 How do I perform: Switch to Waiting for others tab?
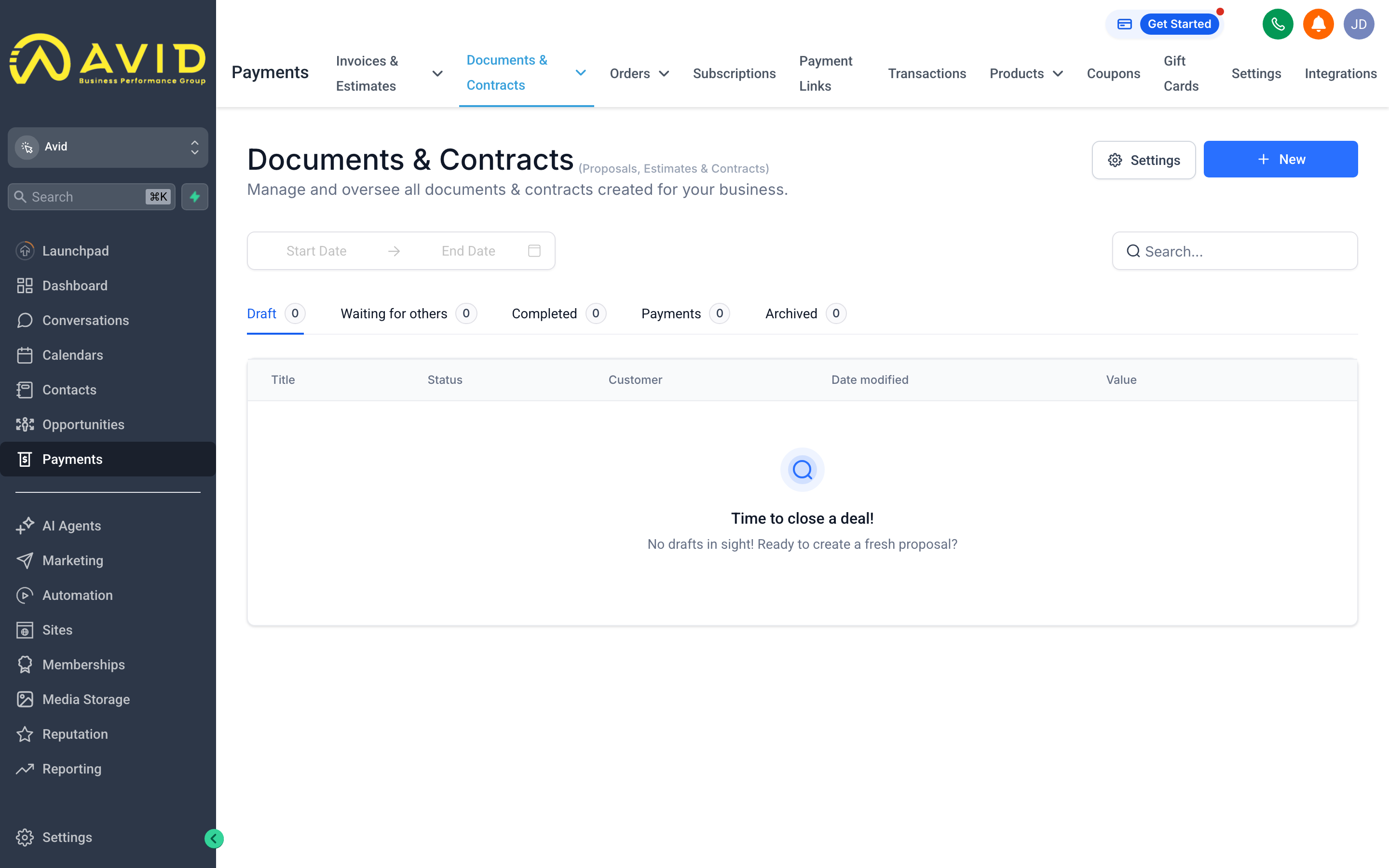point(408,313)
